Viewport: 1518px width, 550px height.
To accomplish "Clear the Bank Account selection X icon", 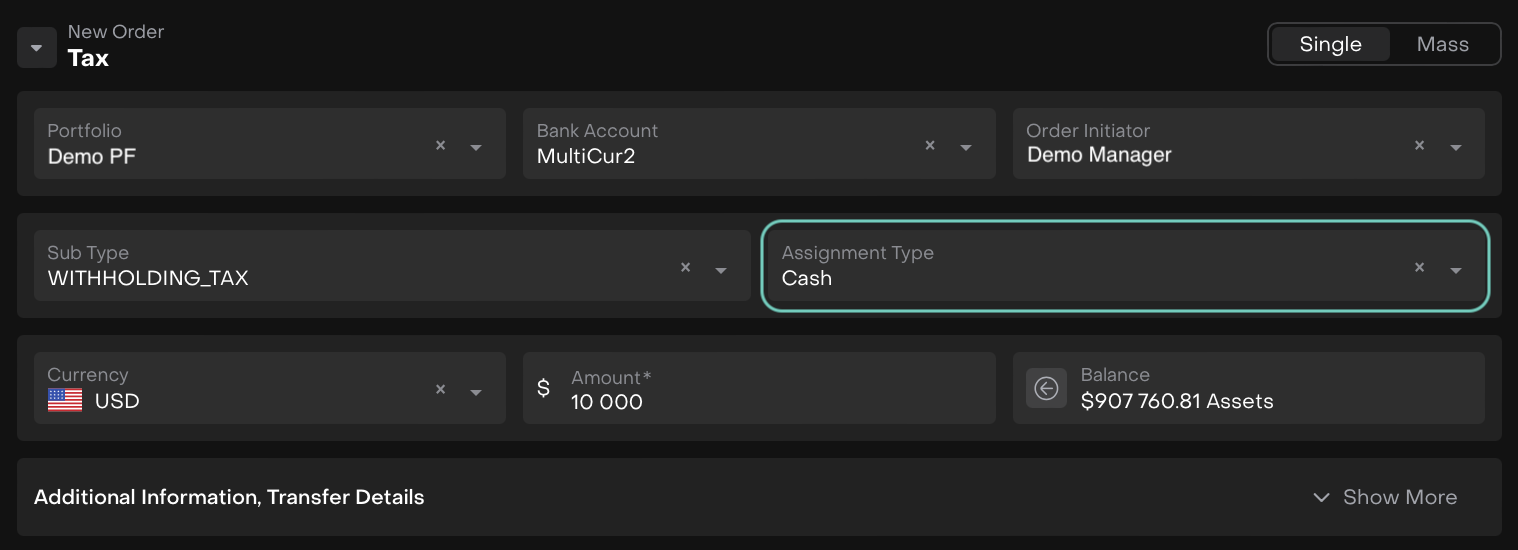I will pos(929,146).
